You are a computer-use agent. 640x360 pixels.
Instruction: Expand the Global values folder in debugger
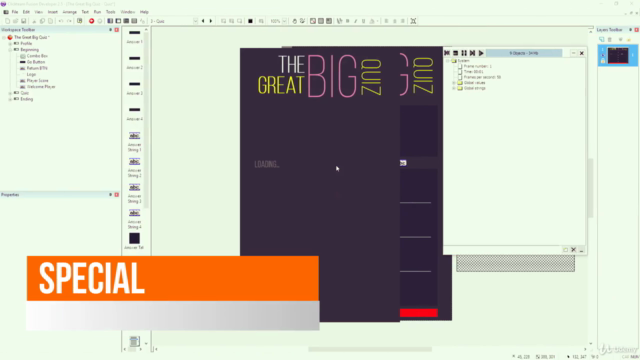pos(454,83)
